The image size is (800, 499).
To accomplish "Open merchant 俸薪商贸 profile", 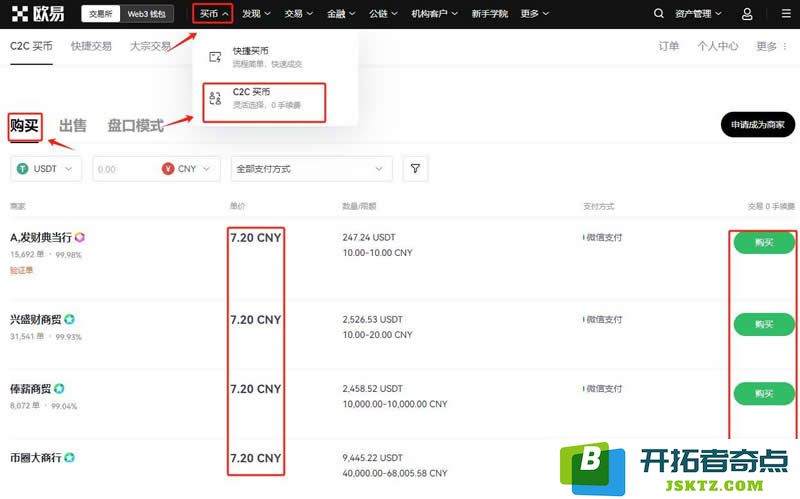I will [31, 389].
